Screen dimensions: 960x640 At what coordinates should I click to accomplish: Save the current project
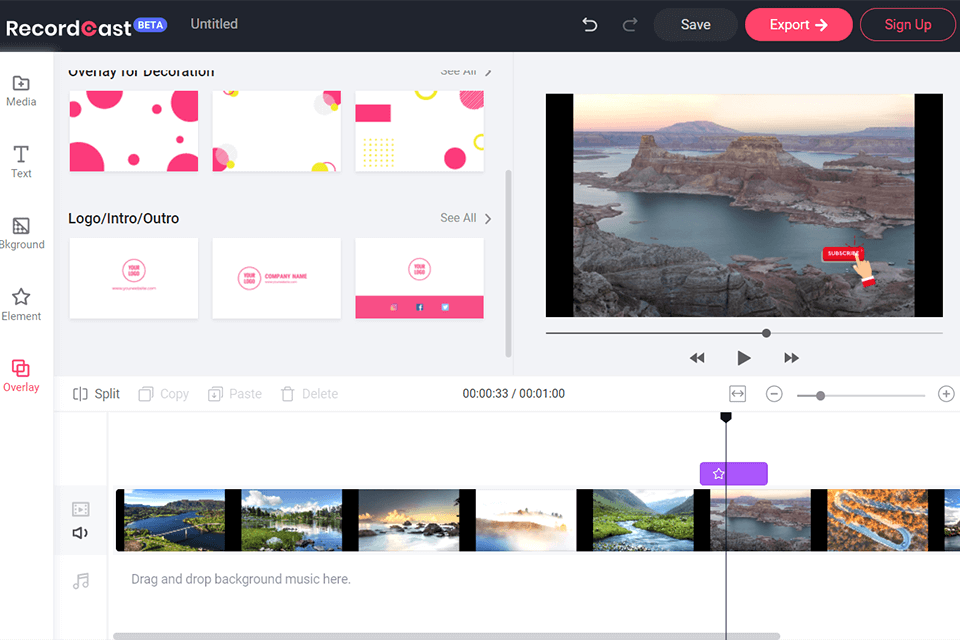tap(695, 24)
